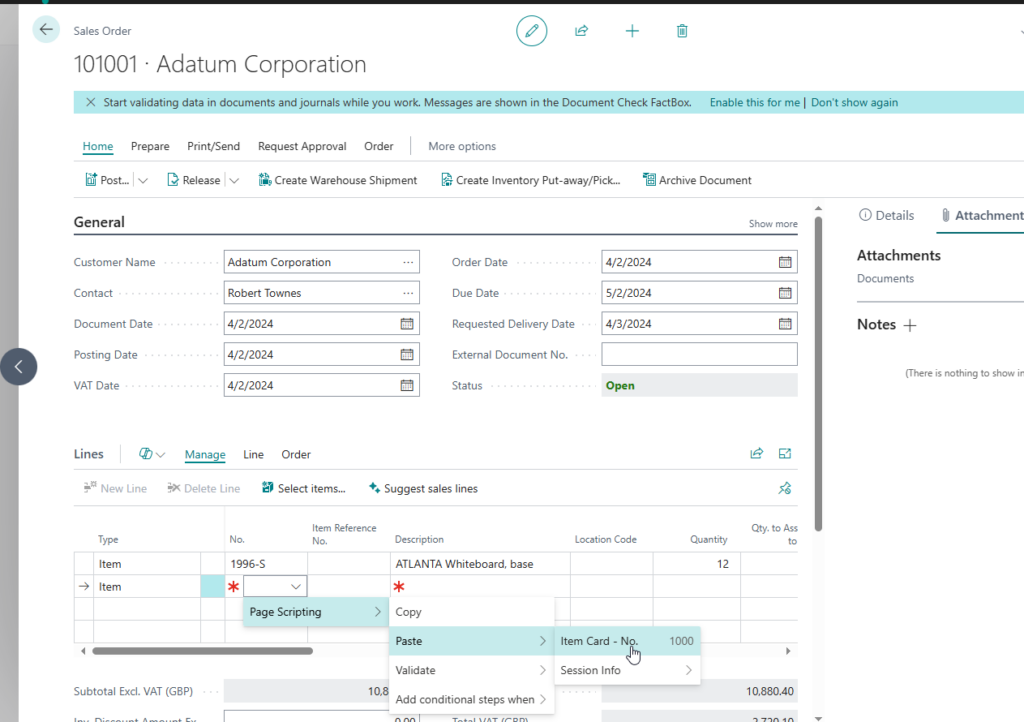Delete the order with trash icon

click(682, 31)
